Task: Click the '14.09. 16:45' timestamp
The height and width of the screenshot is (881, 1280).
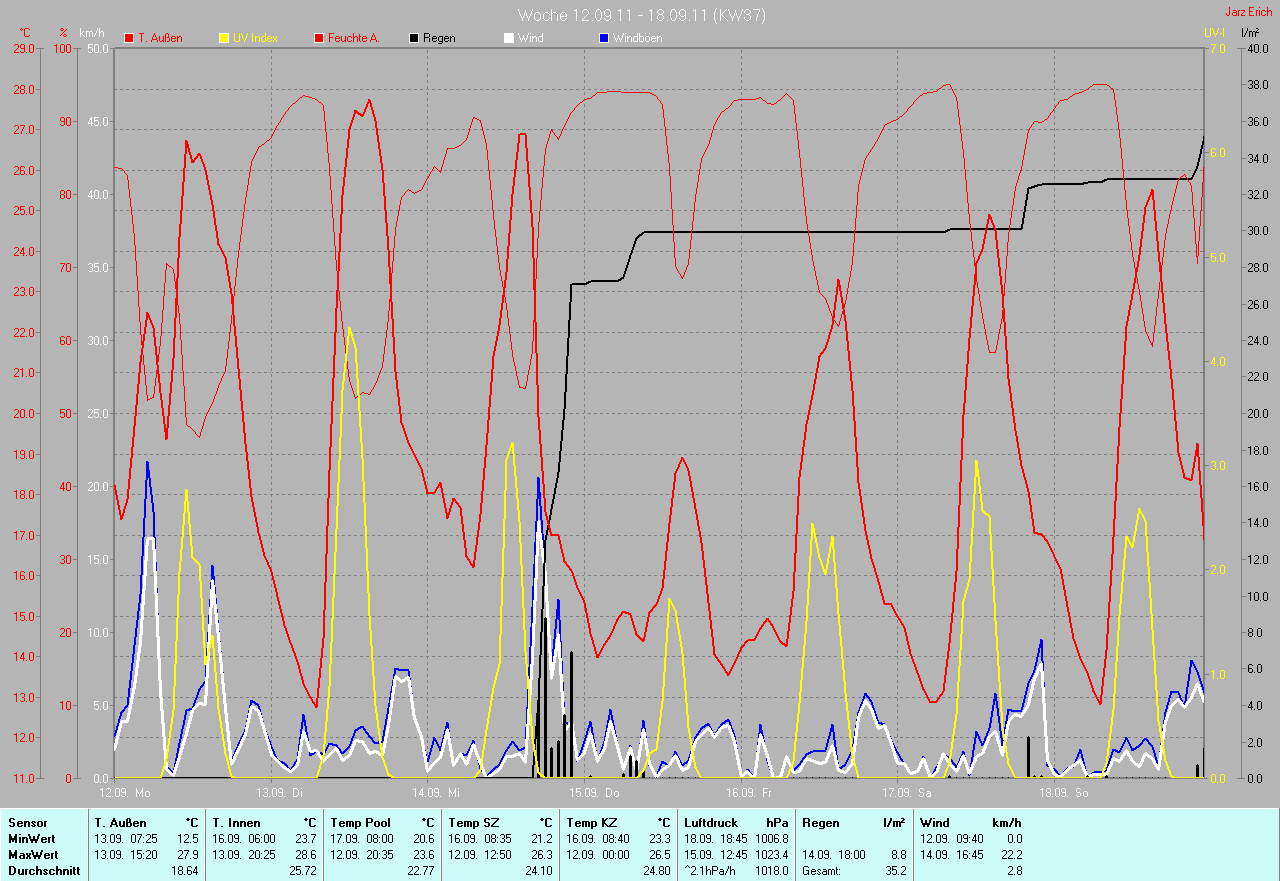Action: [x=954, y=855]
